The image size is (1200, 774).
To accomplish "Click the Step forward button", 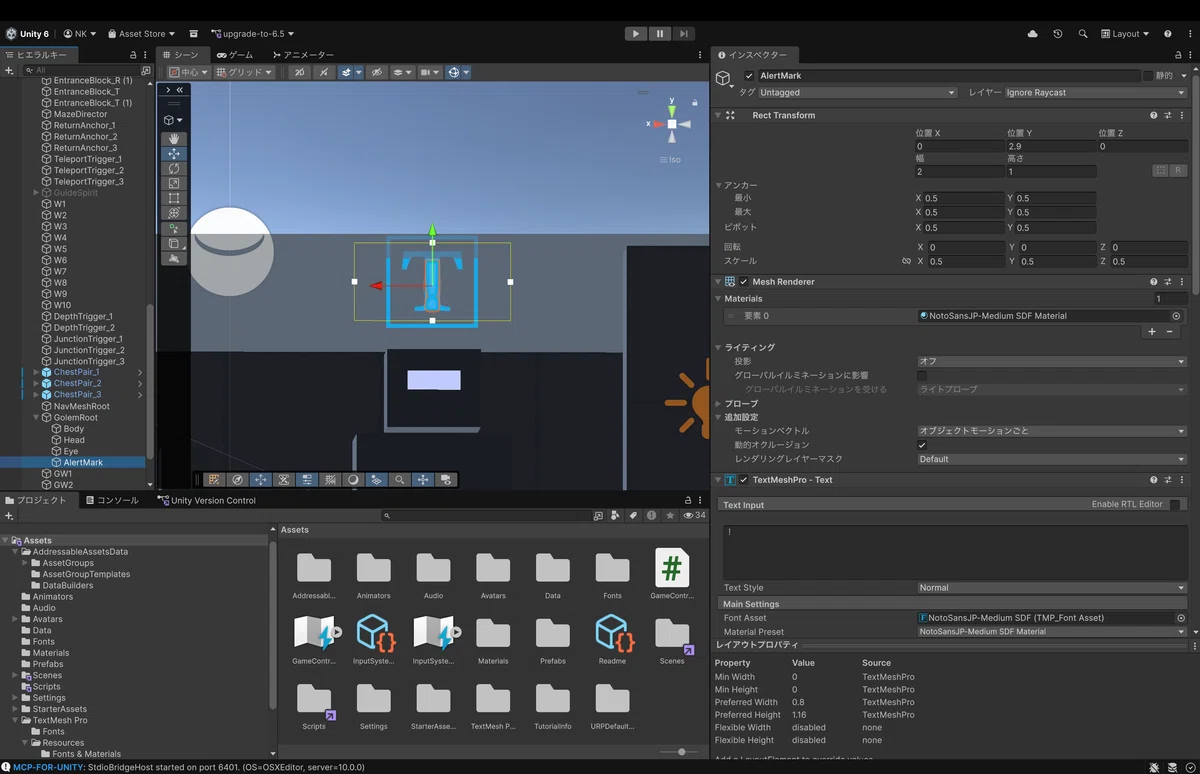I will [683, 33].
